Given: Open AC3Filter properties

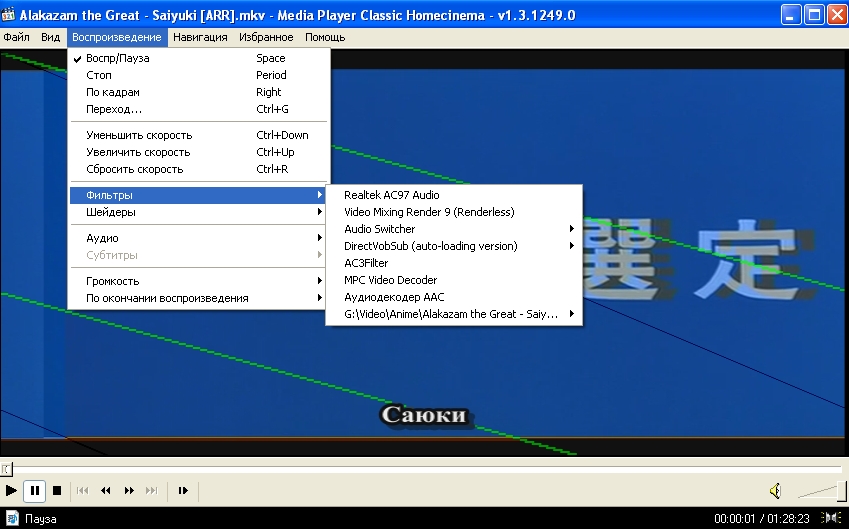Looking at the screenshot, I should point(454,263).
